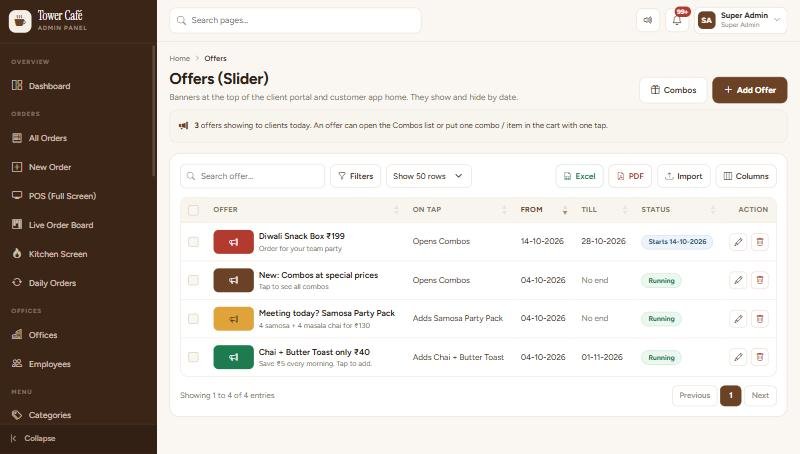800x454 pixels.
Task: Select page 1 in pagination
Action: tap(731, 395)
